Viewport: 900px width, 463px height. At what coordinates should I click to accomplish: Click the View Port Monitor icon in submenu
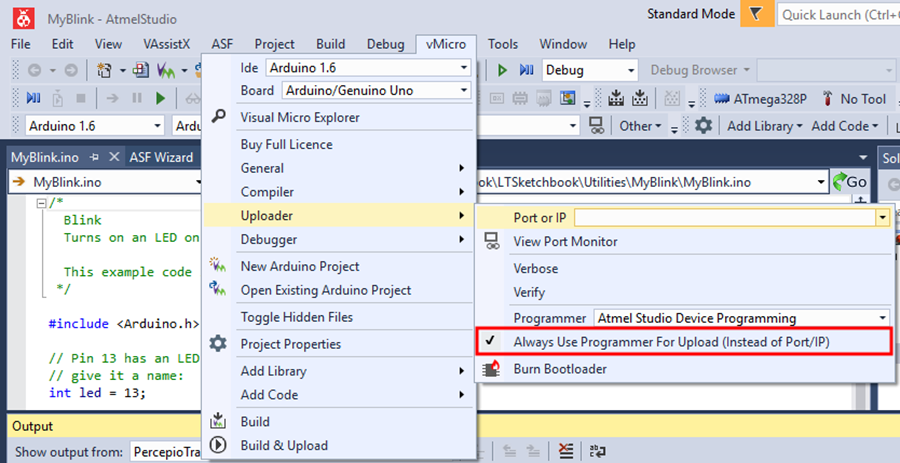492,241
